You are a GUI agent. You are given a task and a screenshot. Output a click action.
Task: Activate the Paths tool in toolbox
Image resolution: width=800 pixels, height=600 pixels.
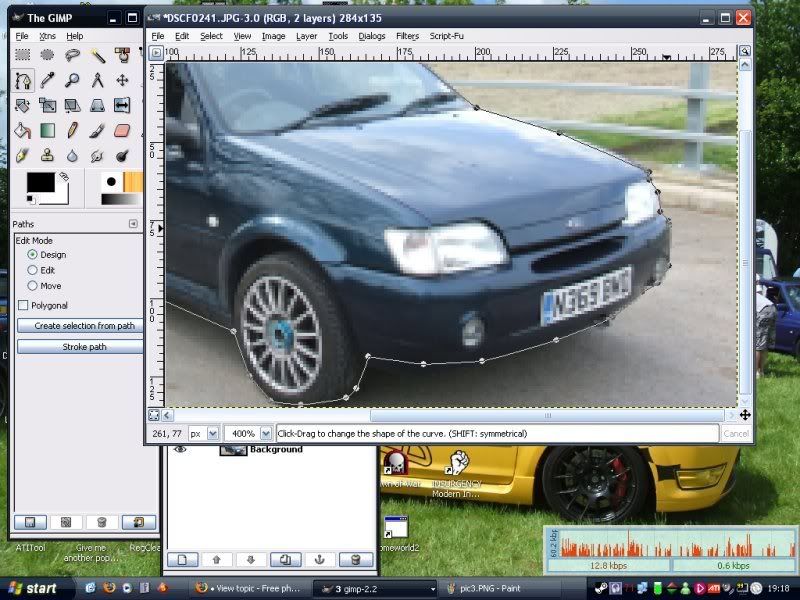[22, 80]
